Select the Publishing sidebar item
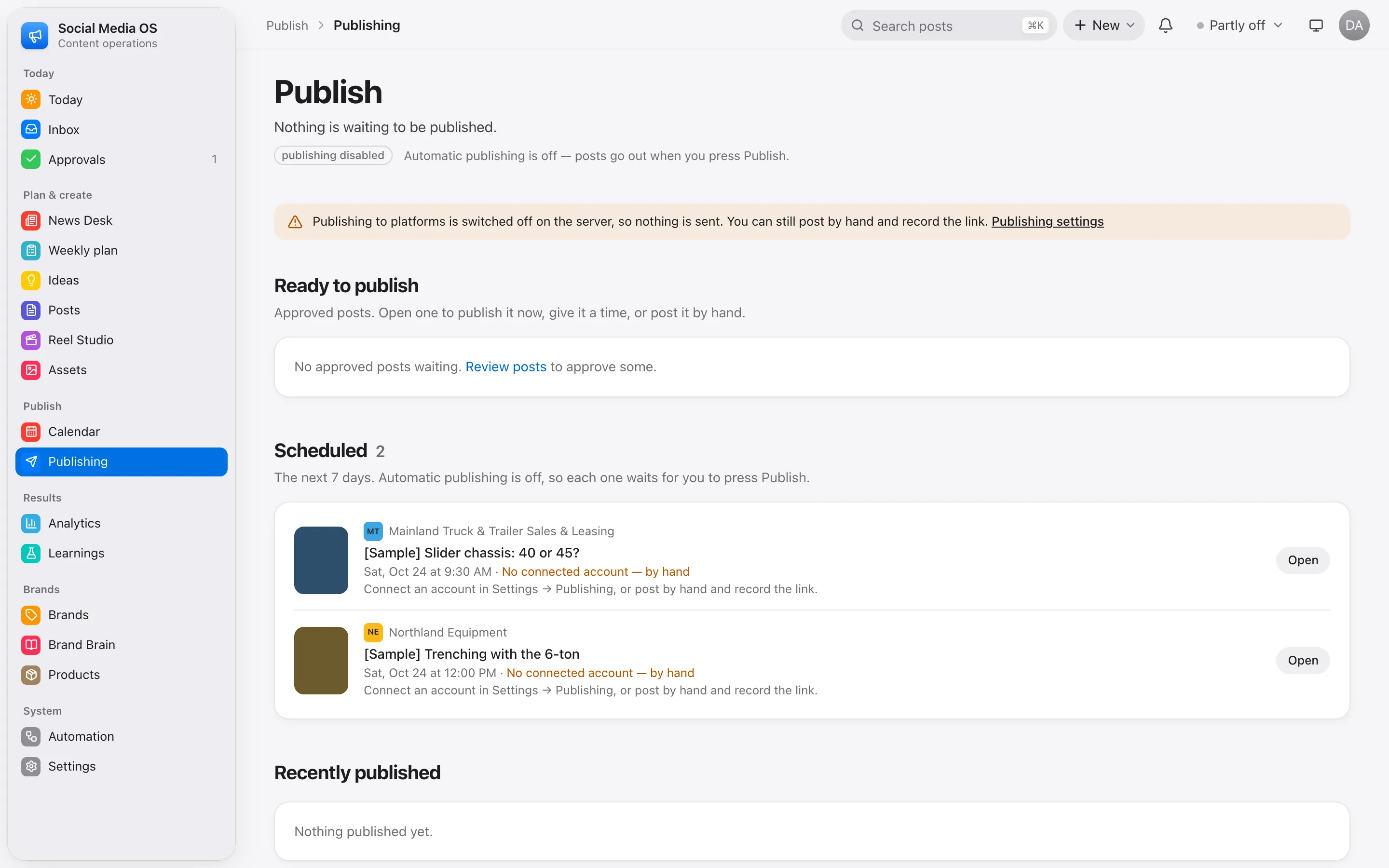1389x868 pixels. tap(121, 461)
